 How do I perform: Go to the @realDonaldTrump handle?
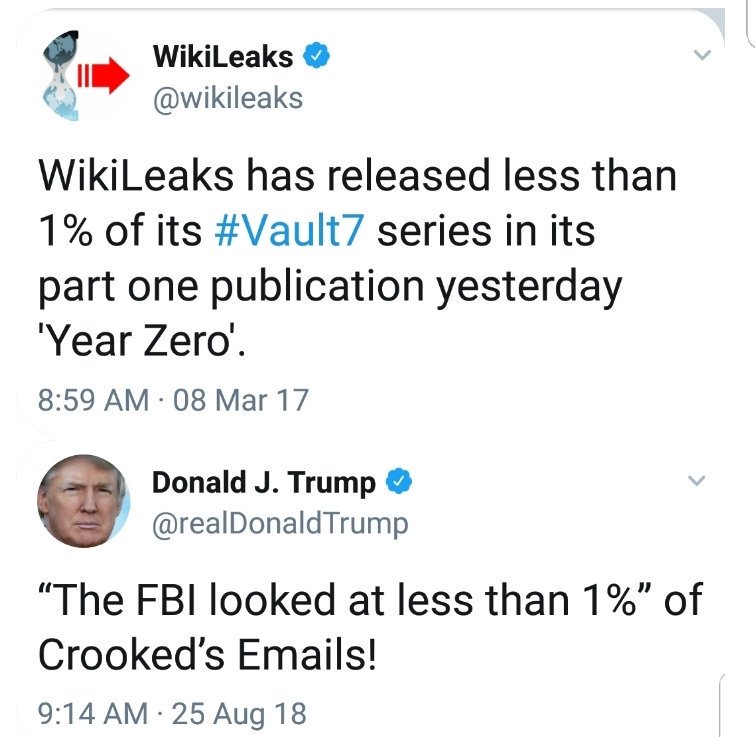pos(280,523)
